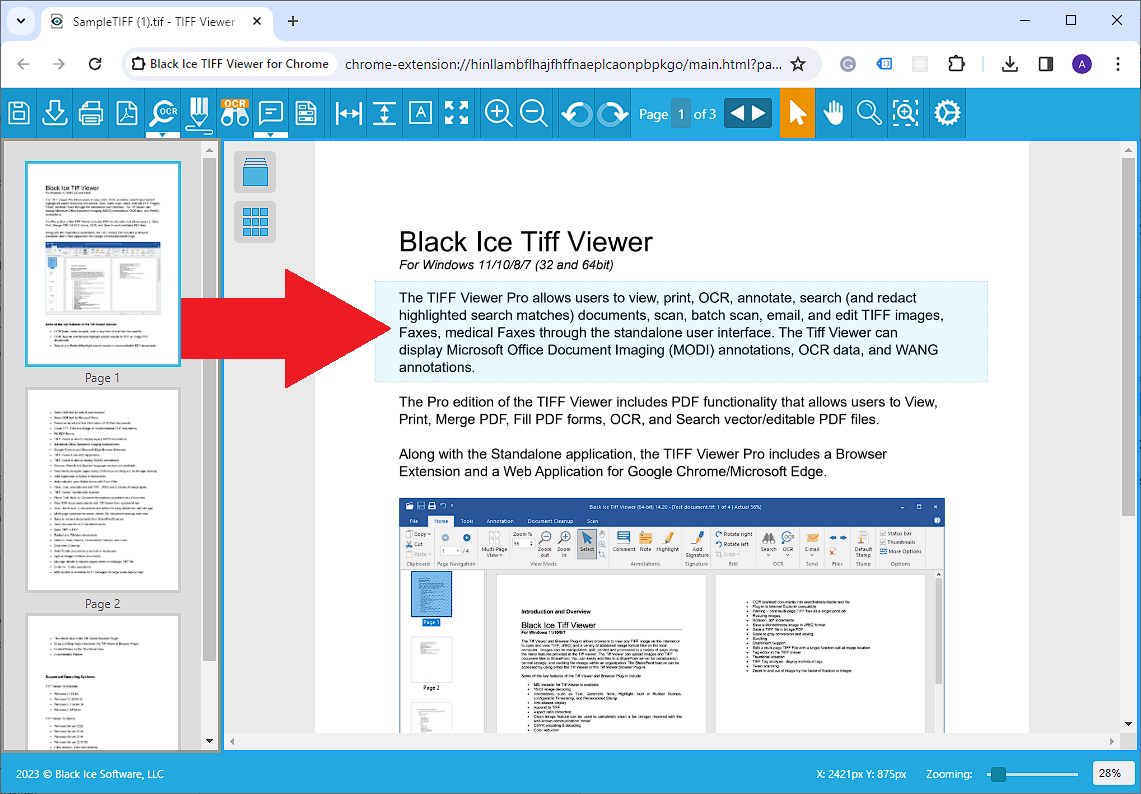Switch to stacked single-page view mode
Screen dimensions: 1141x794
click(255, 172)
